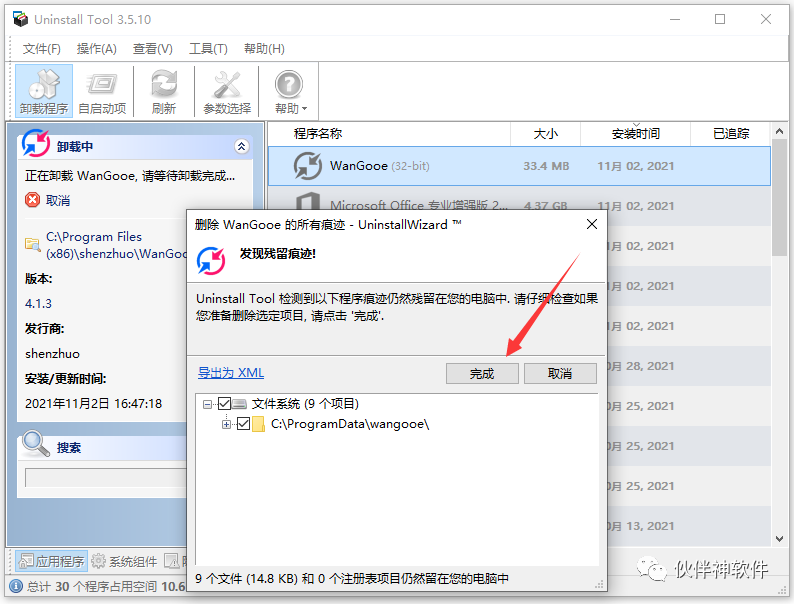Open the 帮助 help toolbar dropdown

290,91
